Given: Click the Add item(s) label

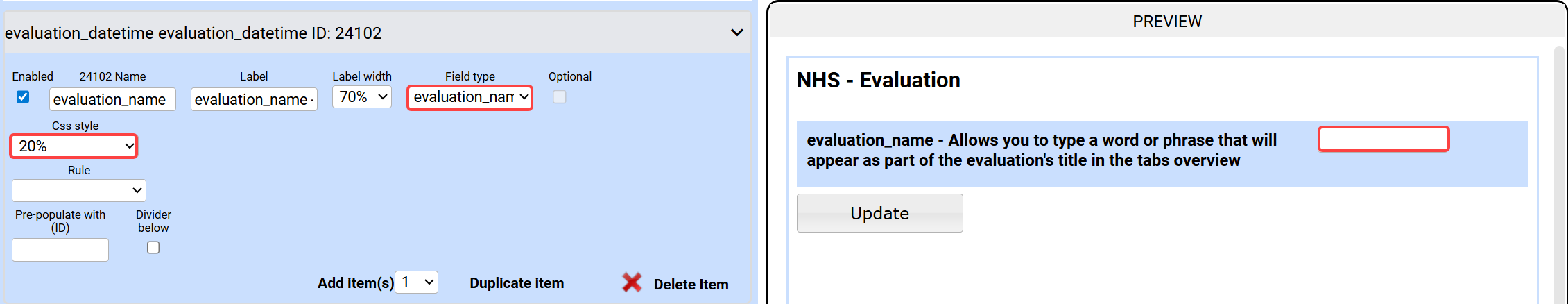Looking at the screenshot, I should (x=355, y=283).
